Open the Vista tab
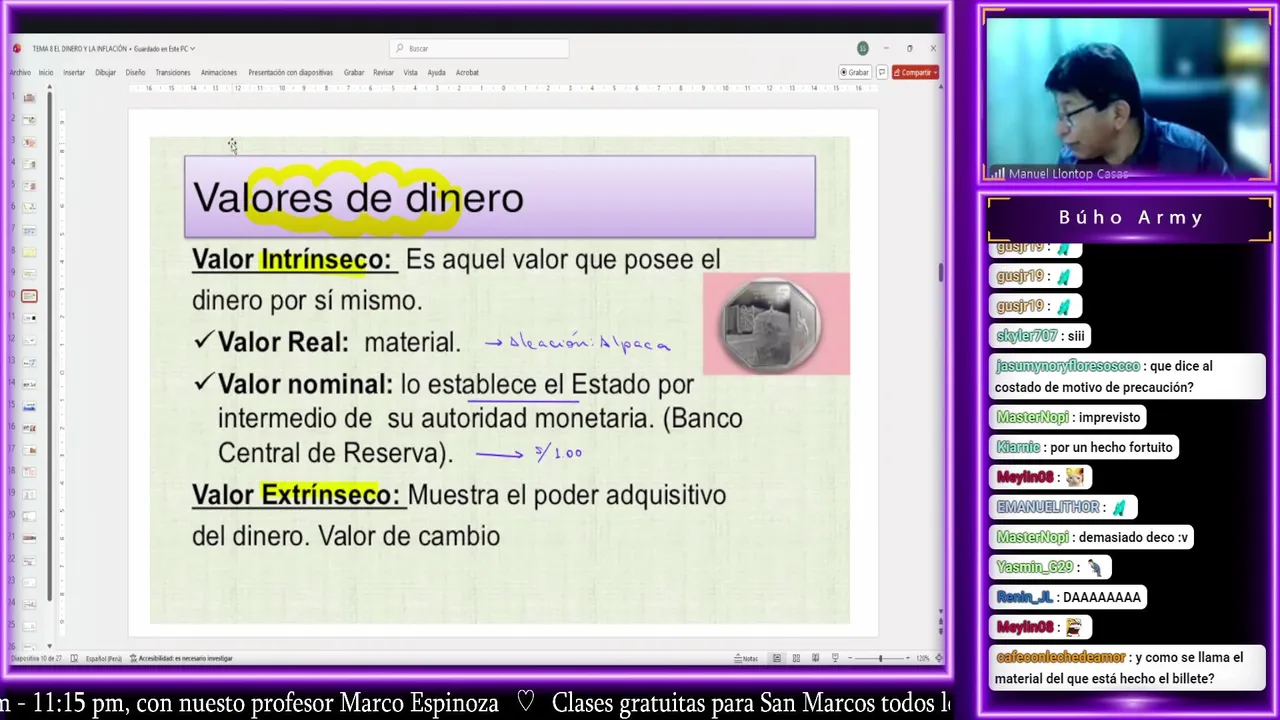 coord(411,72)
